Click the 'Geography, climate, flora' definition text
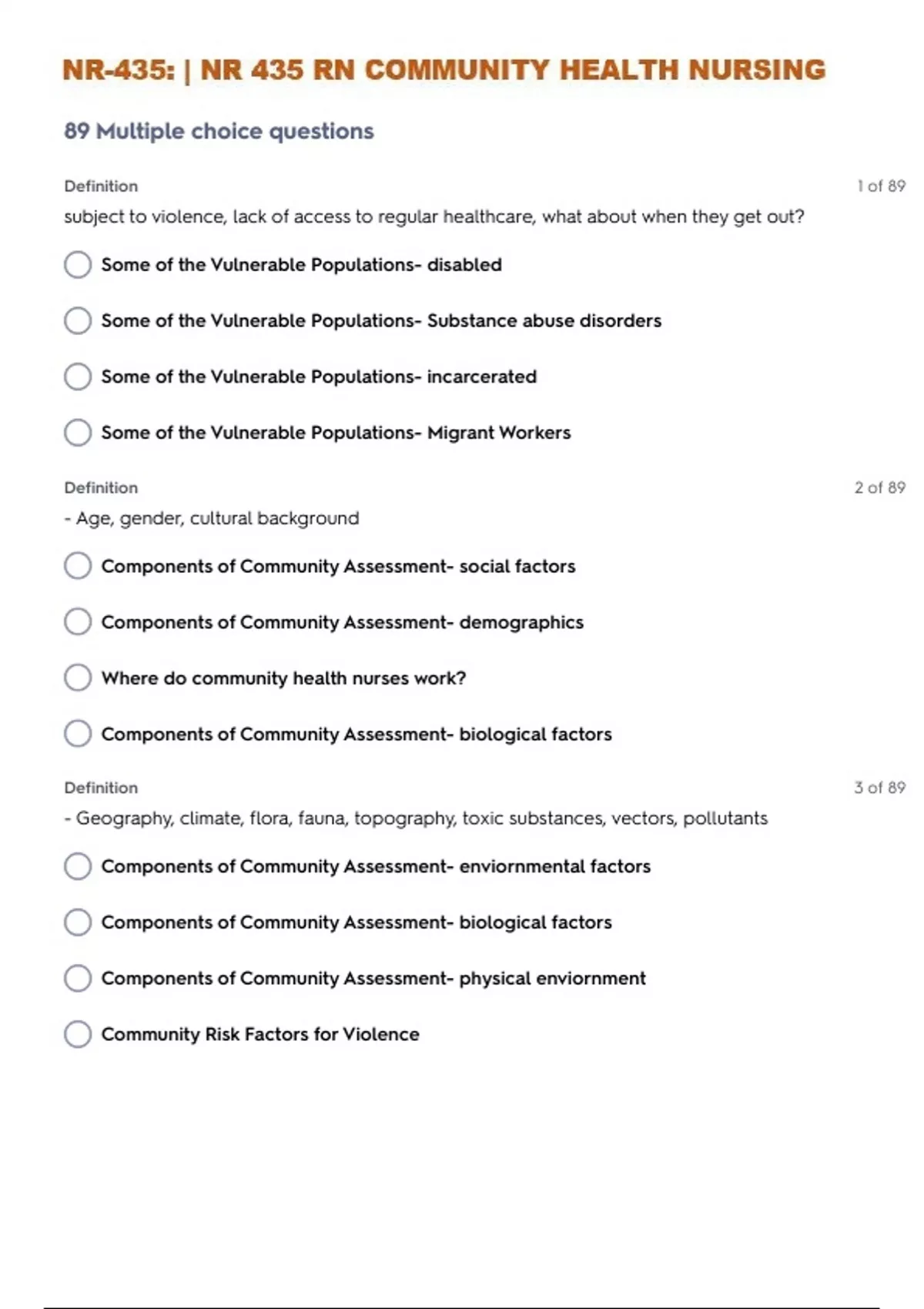924x1309 pixels. 416,819
